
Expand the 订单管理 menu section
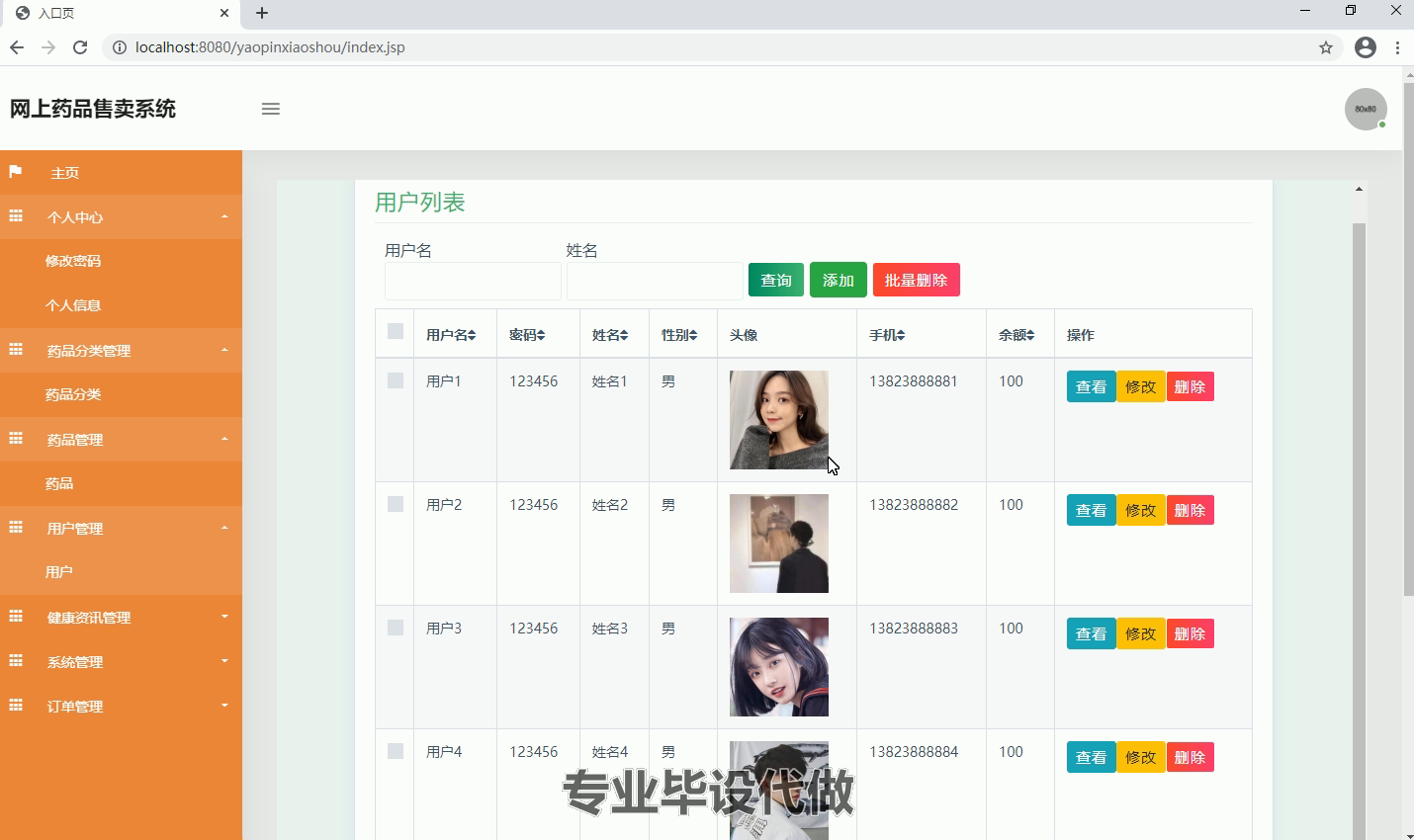pos(121,706)
